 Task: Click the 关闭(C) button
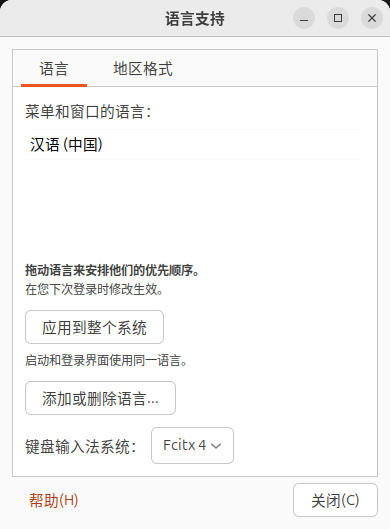[335, 500]
